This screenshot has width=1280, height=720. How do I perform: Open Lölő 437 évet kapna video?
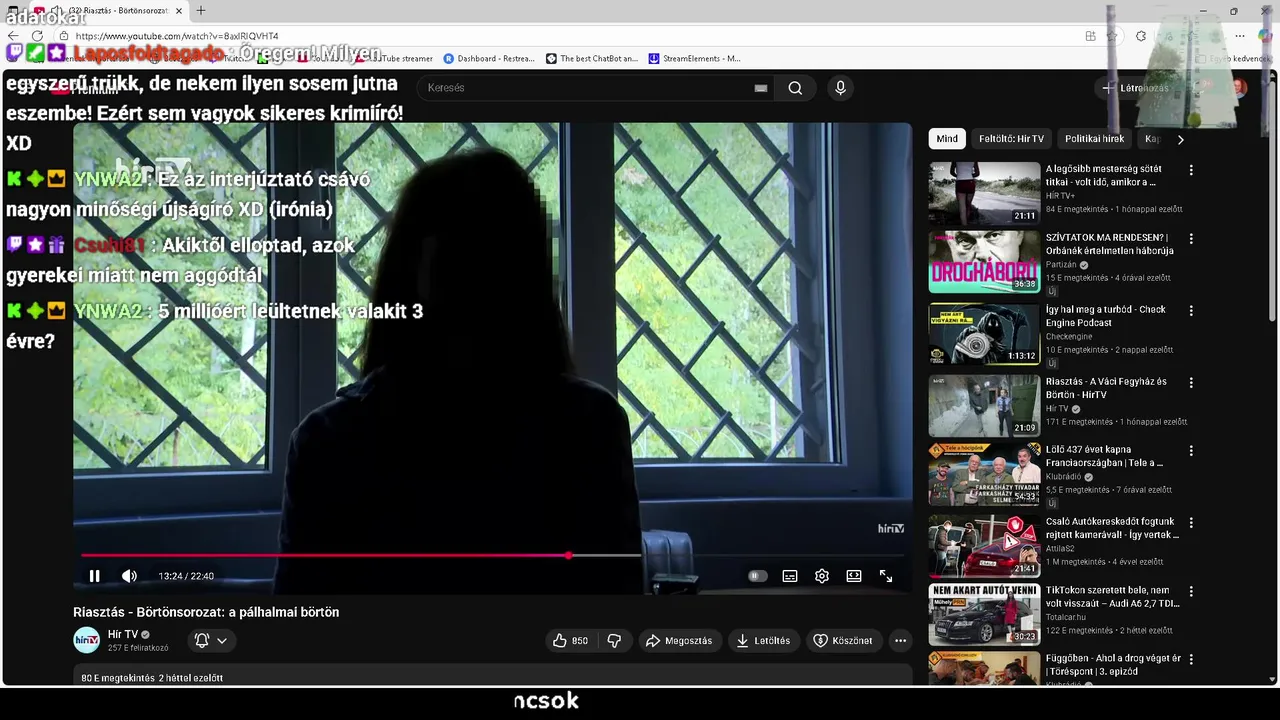click(1104, 456)
